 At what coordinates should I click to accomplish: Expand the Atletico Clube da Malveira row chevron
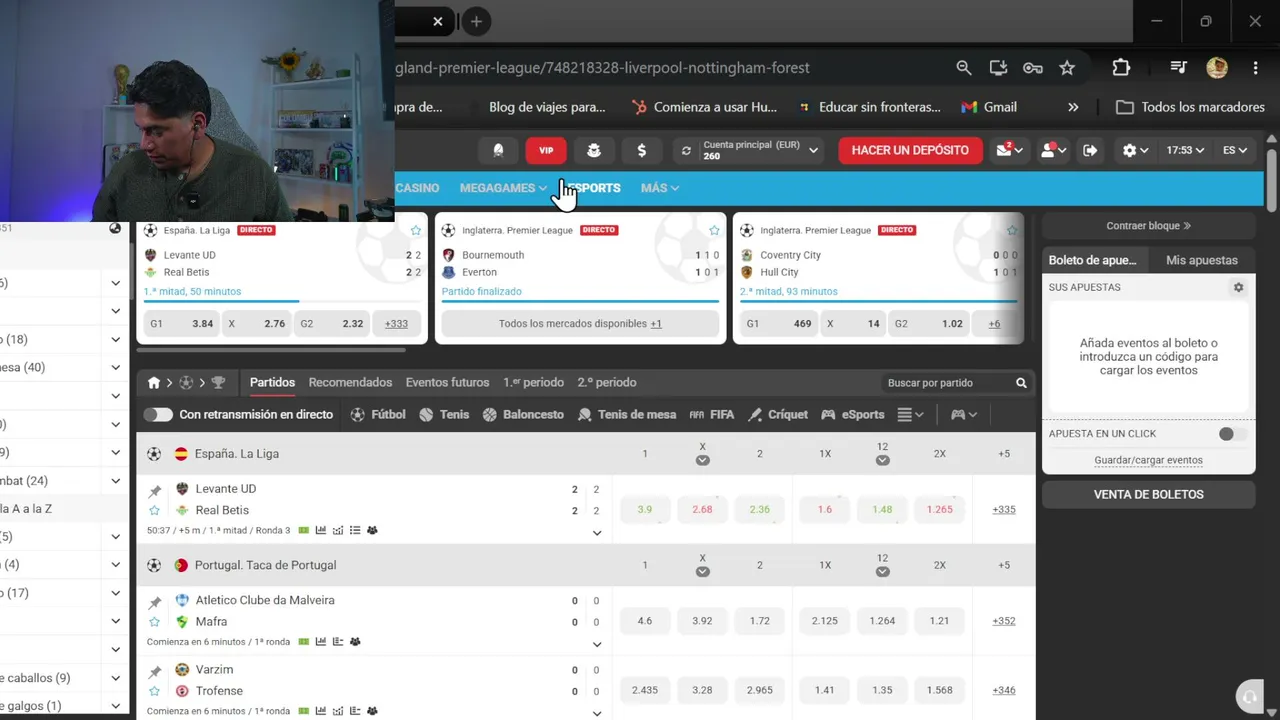click(x=597, y=643)
